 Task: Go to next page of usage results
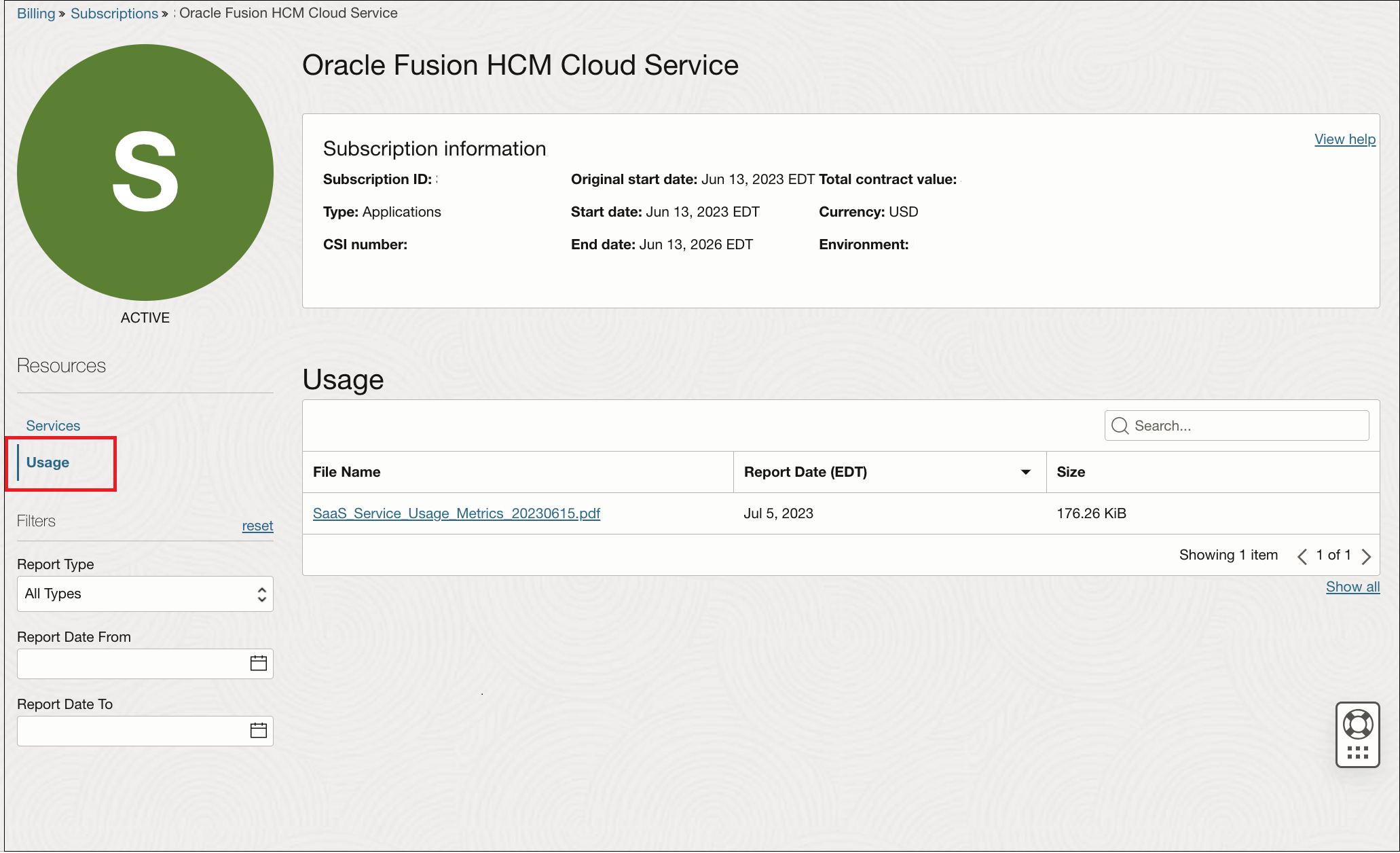1366,556
